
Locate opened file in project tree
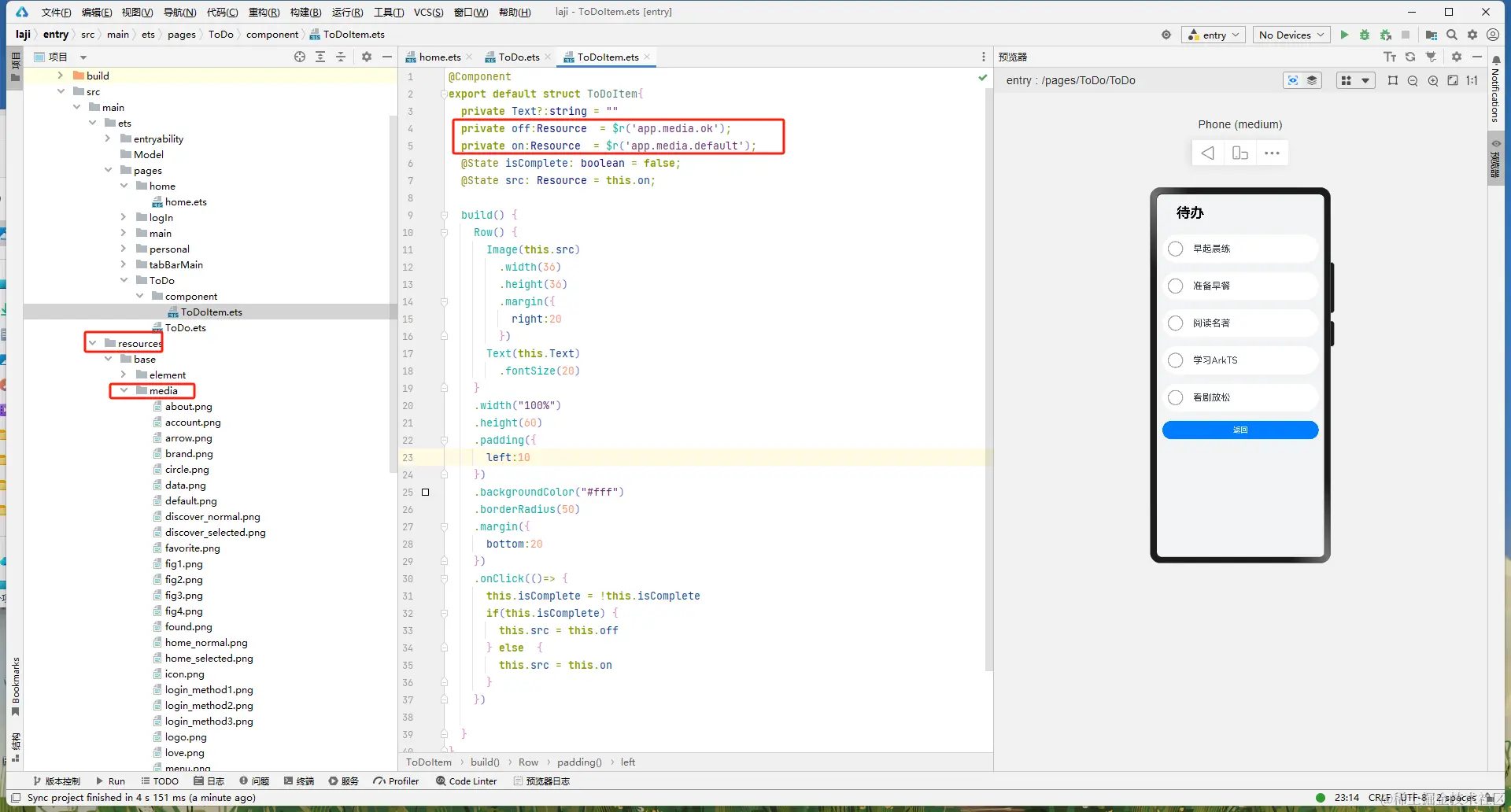click(x=300, y=57)
